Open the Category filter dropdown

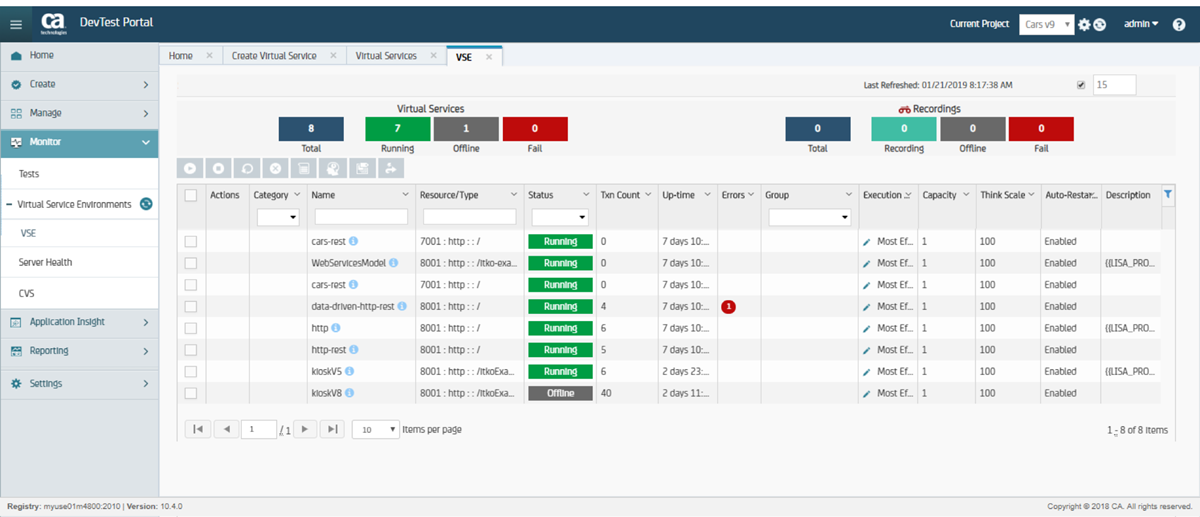[278, 217]
